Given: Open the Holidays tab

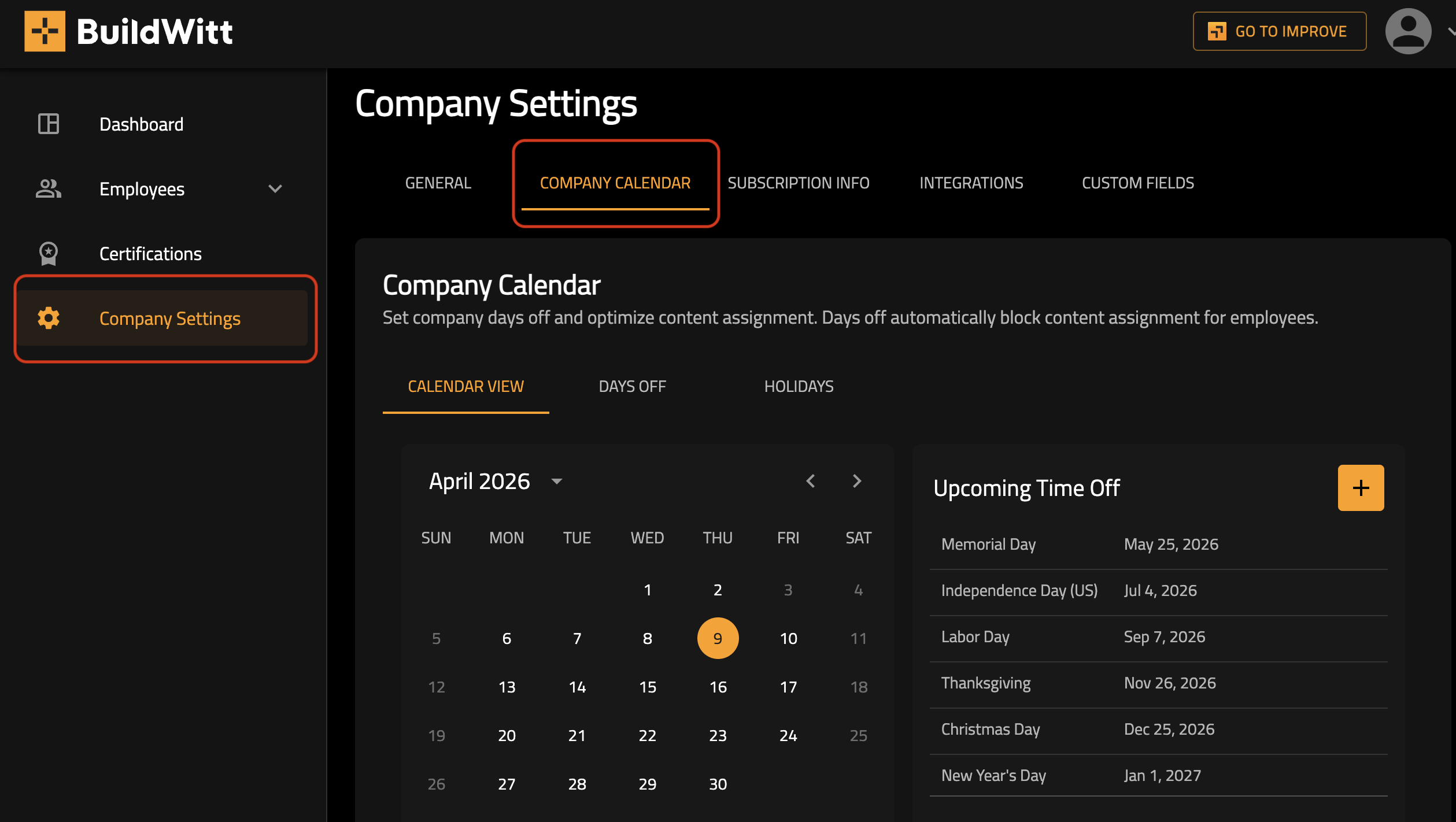Looking at the screenshot, I should [799, 386].
